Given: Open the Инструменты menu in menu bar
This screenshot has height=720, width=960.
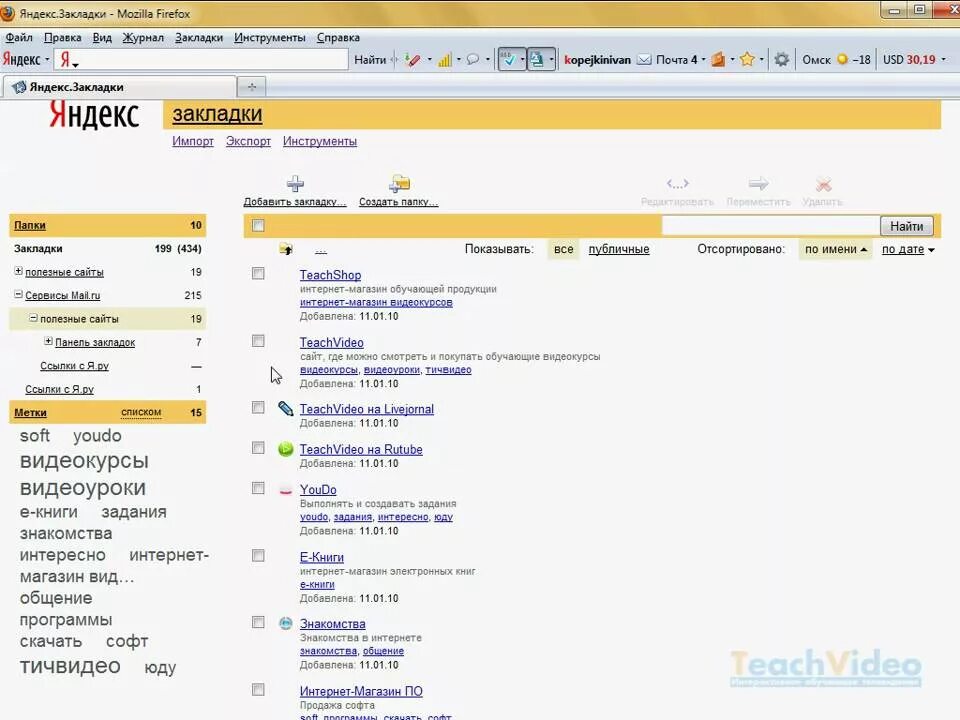Looking at the screenshot, I should 269,37.
